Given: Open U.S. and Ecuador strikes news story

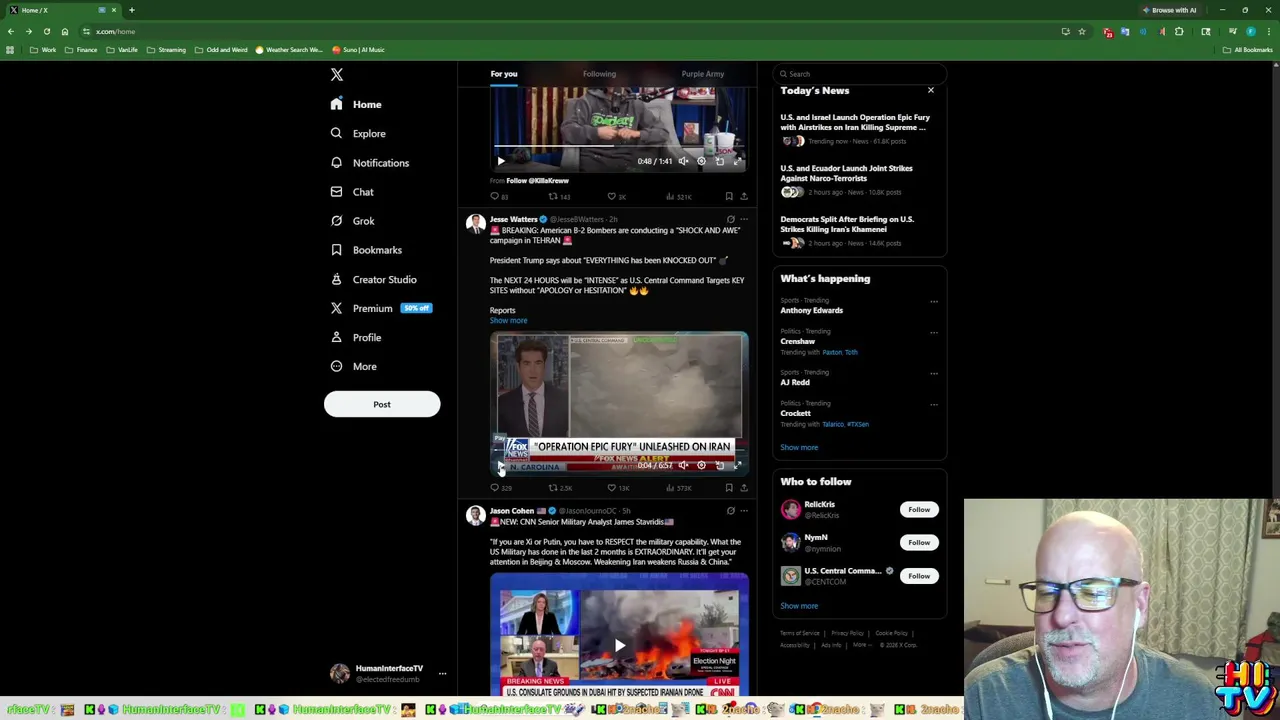Looking at the screenshot, I should [858, 180].
